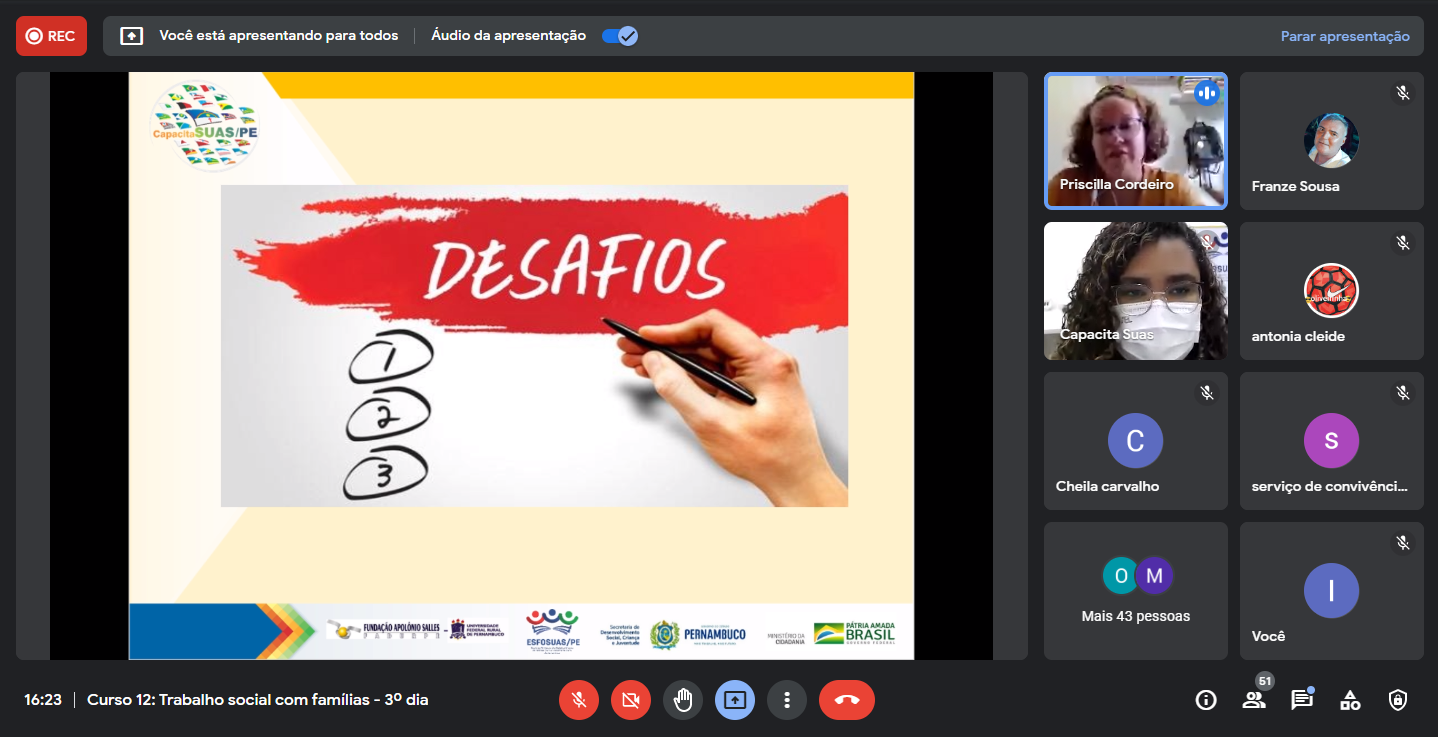This screenshot has width=1438, height=737.
Task: Show the participants list icon
Action: point(1254,700)
